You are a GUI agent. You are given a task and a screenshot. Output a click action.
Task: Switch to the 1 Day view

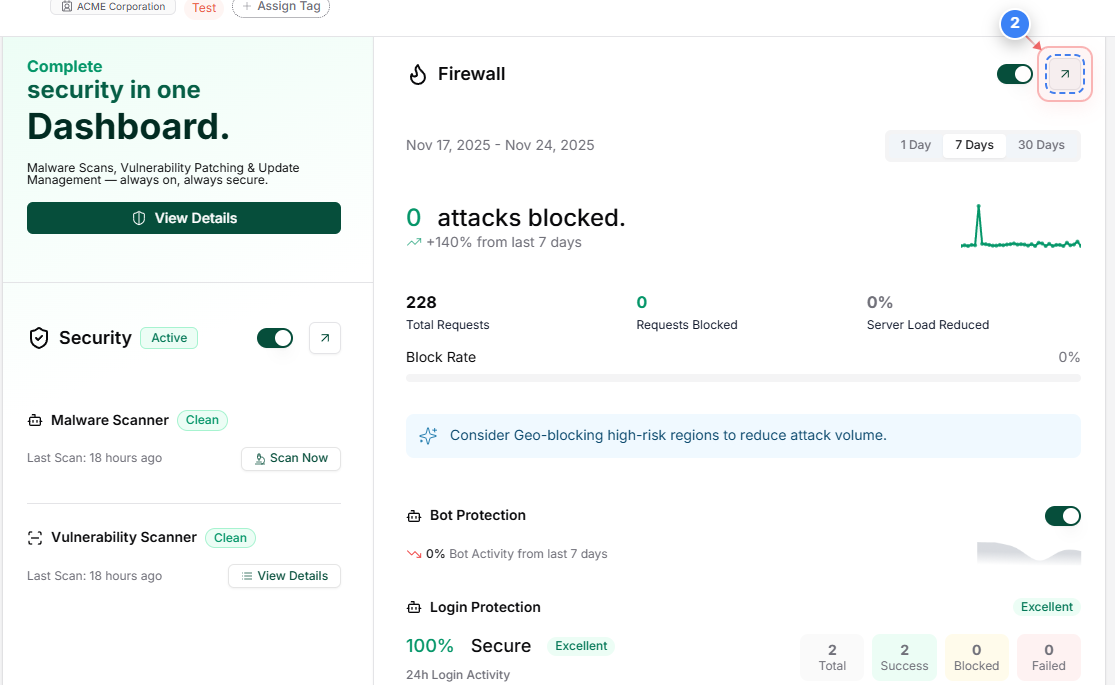click(915, 145)
